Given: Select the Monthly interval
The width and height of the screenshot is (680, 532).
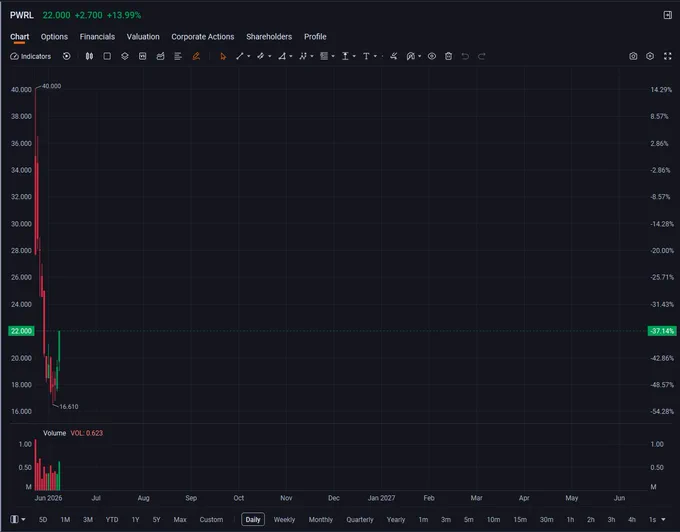Looking at the screenshot, I should point(320,519).
